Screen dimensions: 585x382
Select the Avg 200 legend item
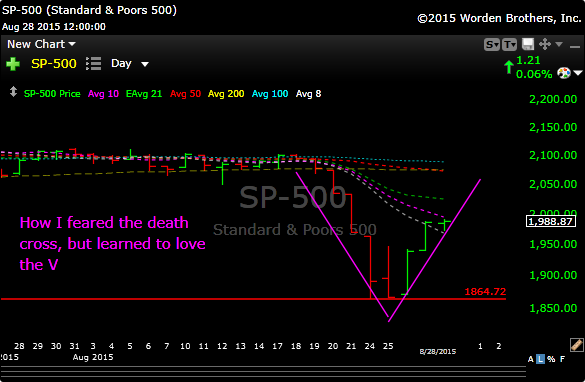pyautogui.click(x=226, y=94)
